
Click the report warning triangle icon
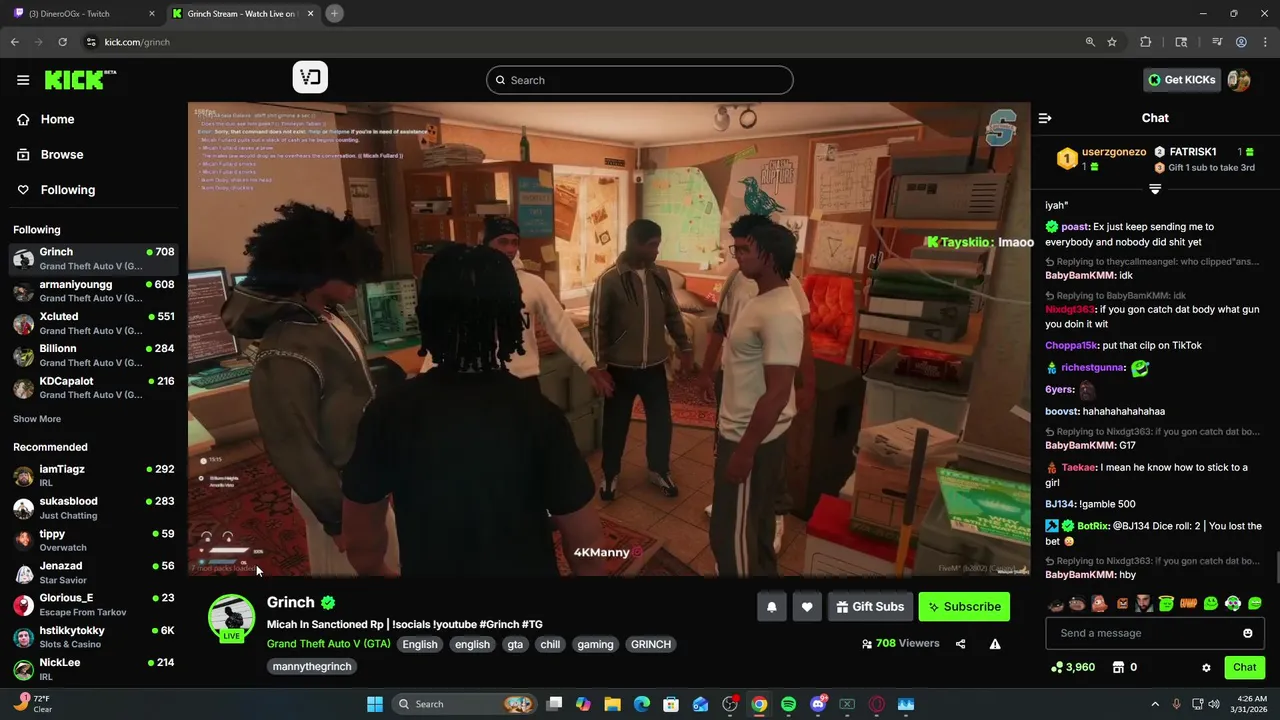coord(995,644)
